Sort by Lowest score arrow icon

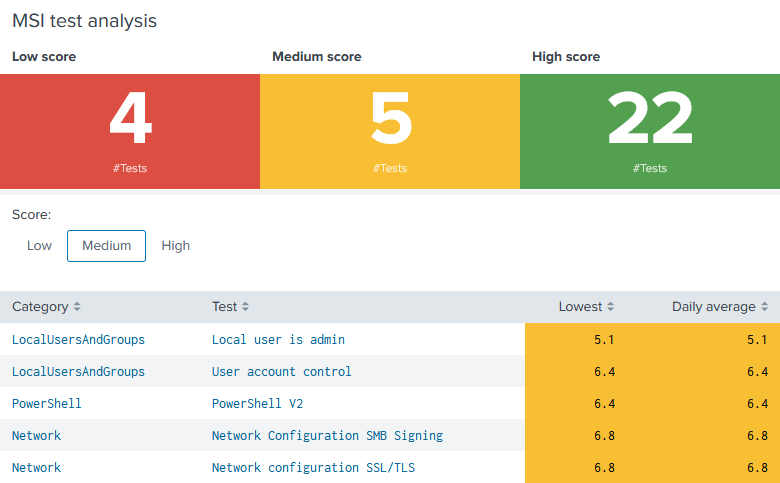[x=610, y=307]
